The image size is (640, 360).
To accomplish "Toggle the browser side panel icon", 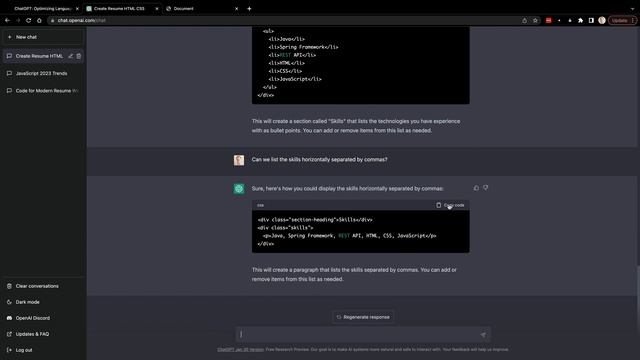I will click(591, 20).
